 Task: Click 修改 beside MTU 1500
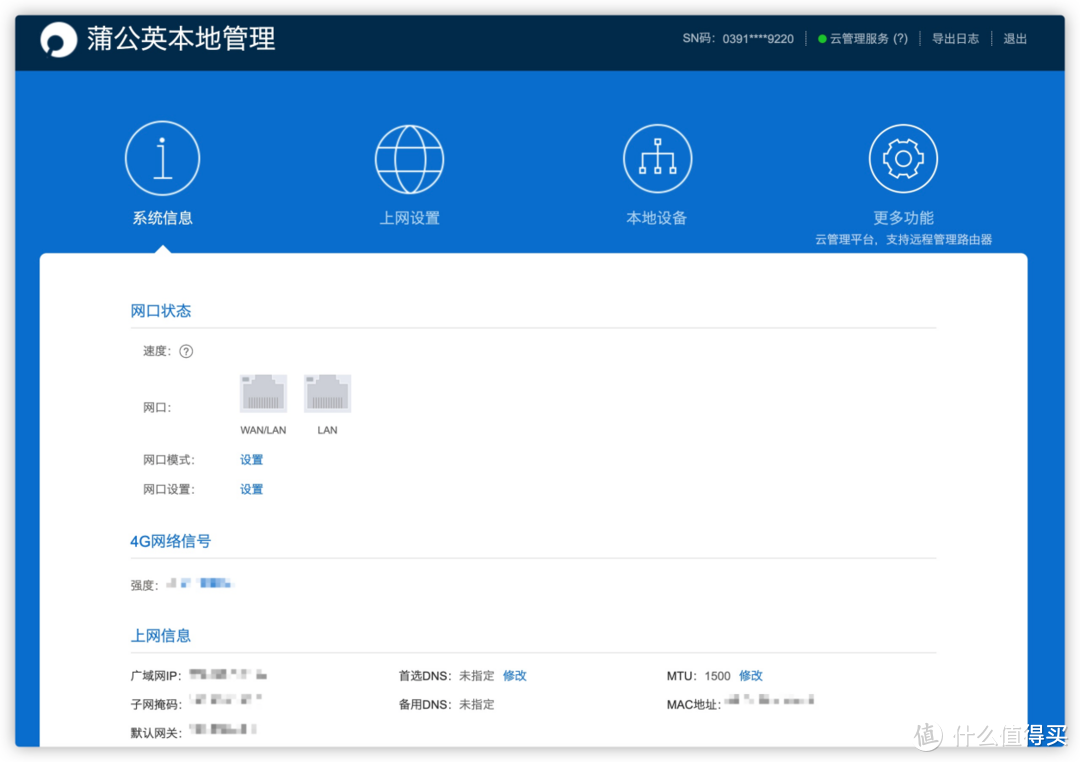pos(751,675)
